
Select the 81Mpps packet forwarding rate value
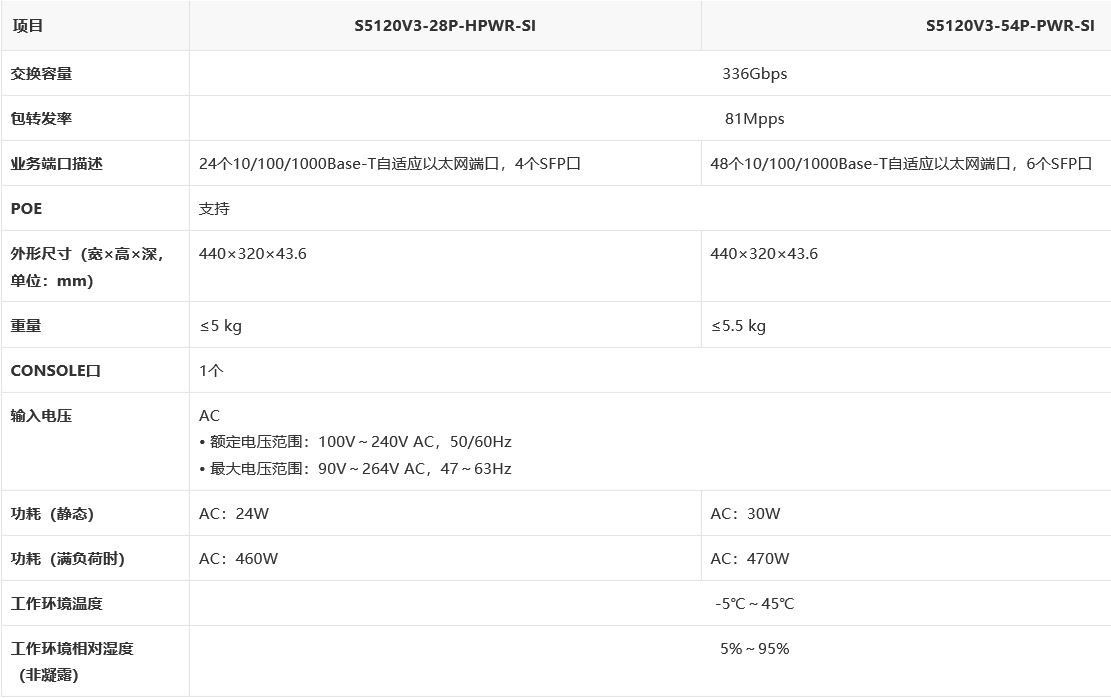[x=754, y=119]
